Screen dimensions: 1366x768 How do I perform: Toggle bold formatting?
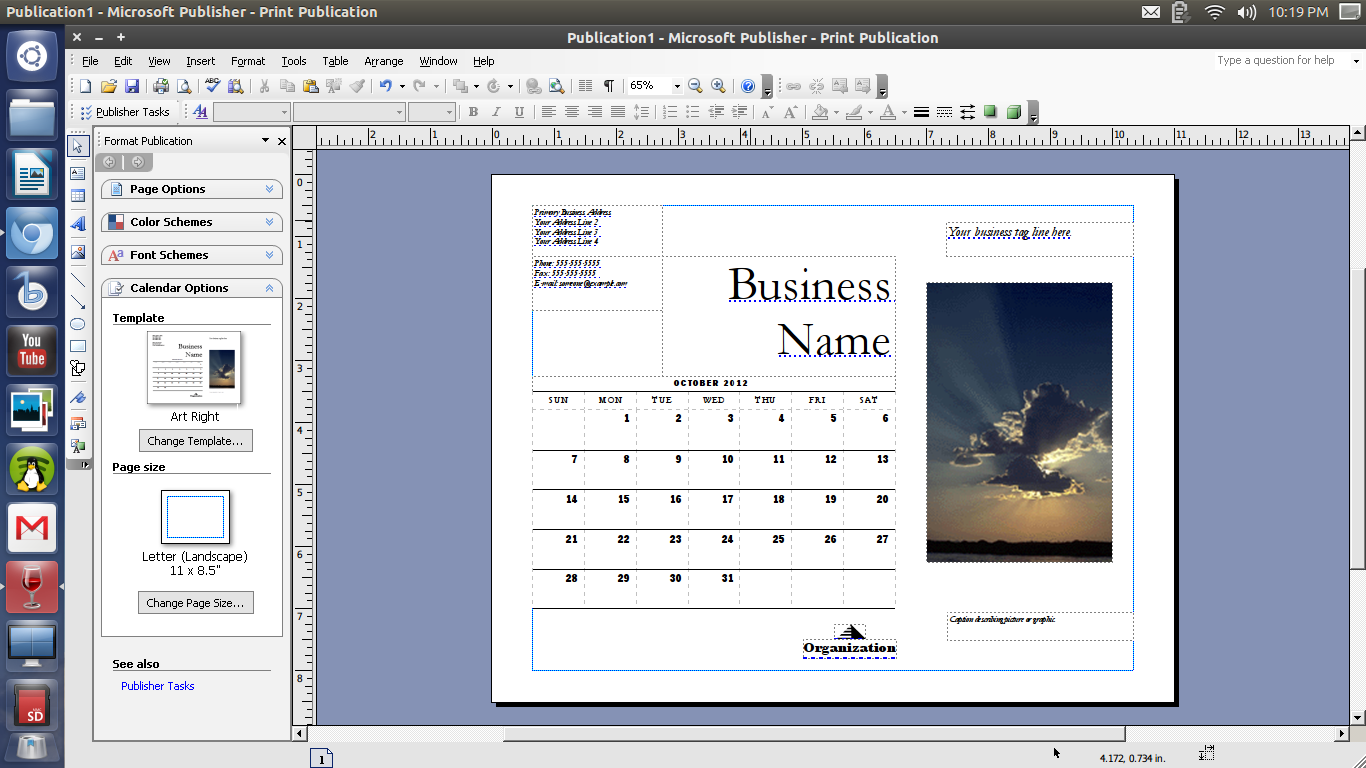472,112
